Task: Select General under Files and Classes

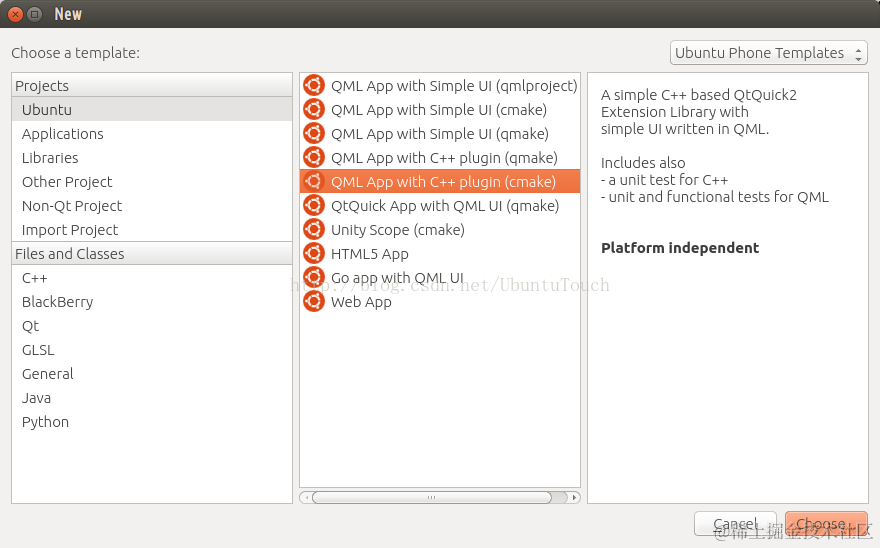Action: tap(152, 373)
